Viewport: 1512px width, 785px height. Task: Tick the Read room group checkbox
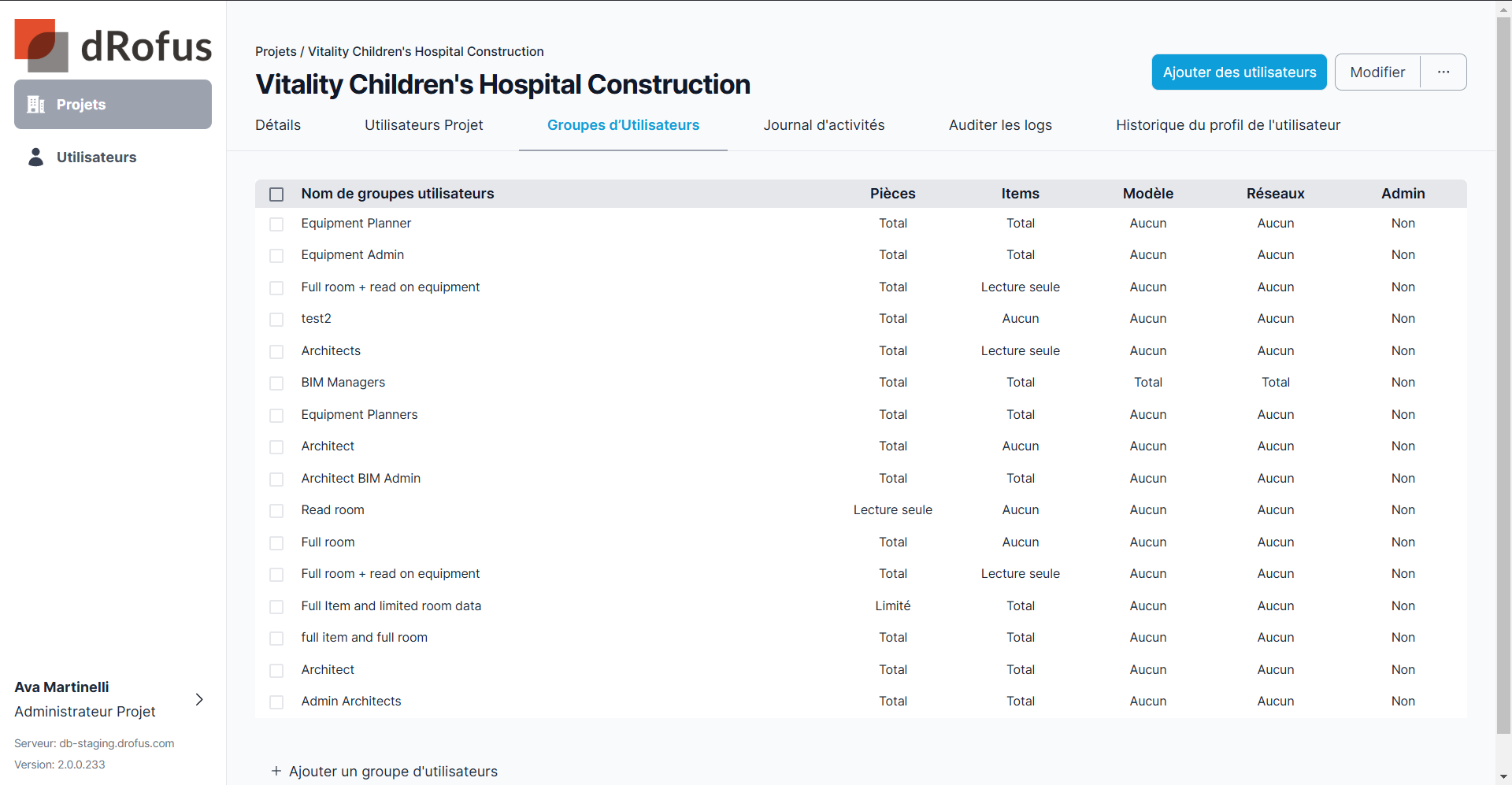coord(276,511)
